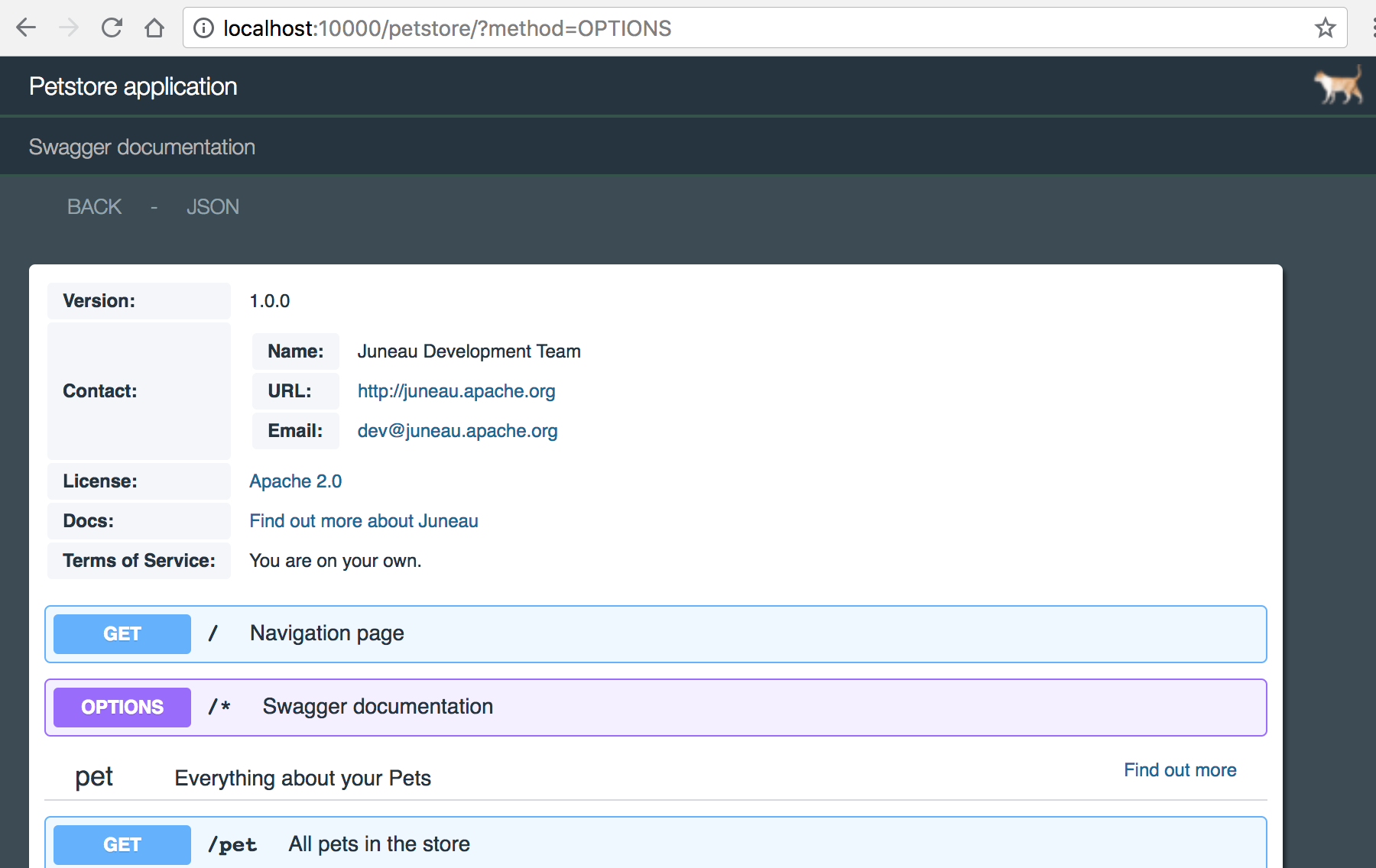Click Find out more about Juneau
This screenshot has width=1376, height=868.
(363, 520)
